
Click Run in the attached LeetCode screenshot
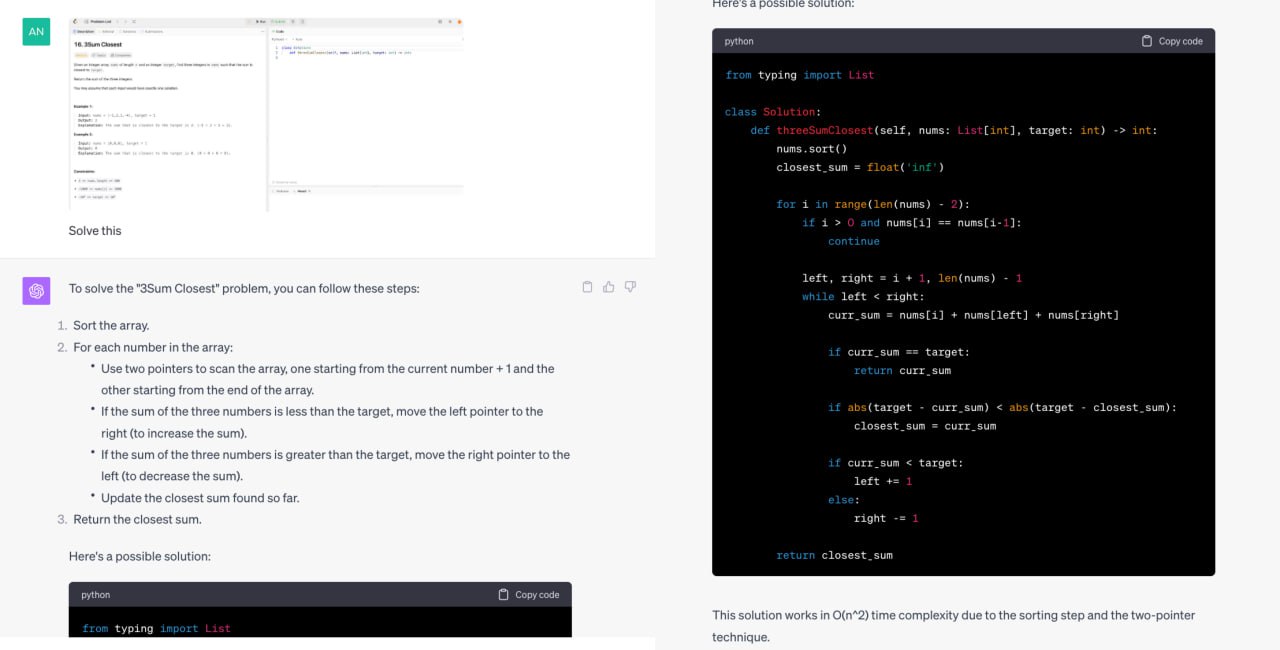coord(260,21)
